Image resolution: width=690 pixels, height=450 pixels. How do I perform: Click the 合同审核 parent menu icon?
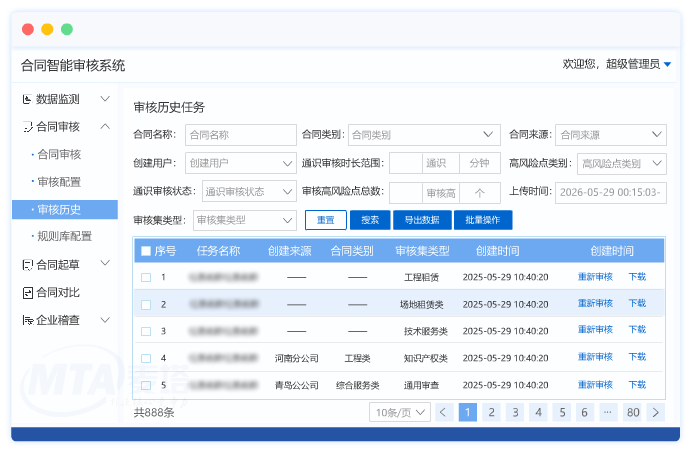[x=27, y=127]
